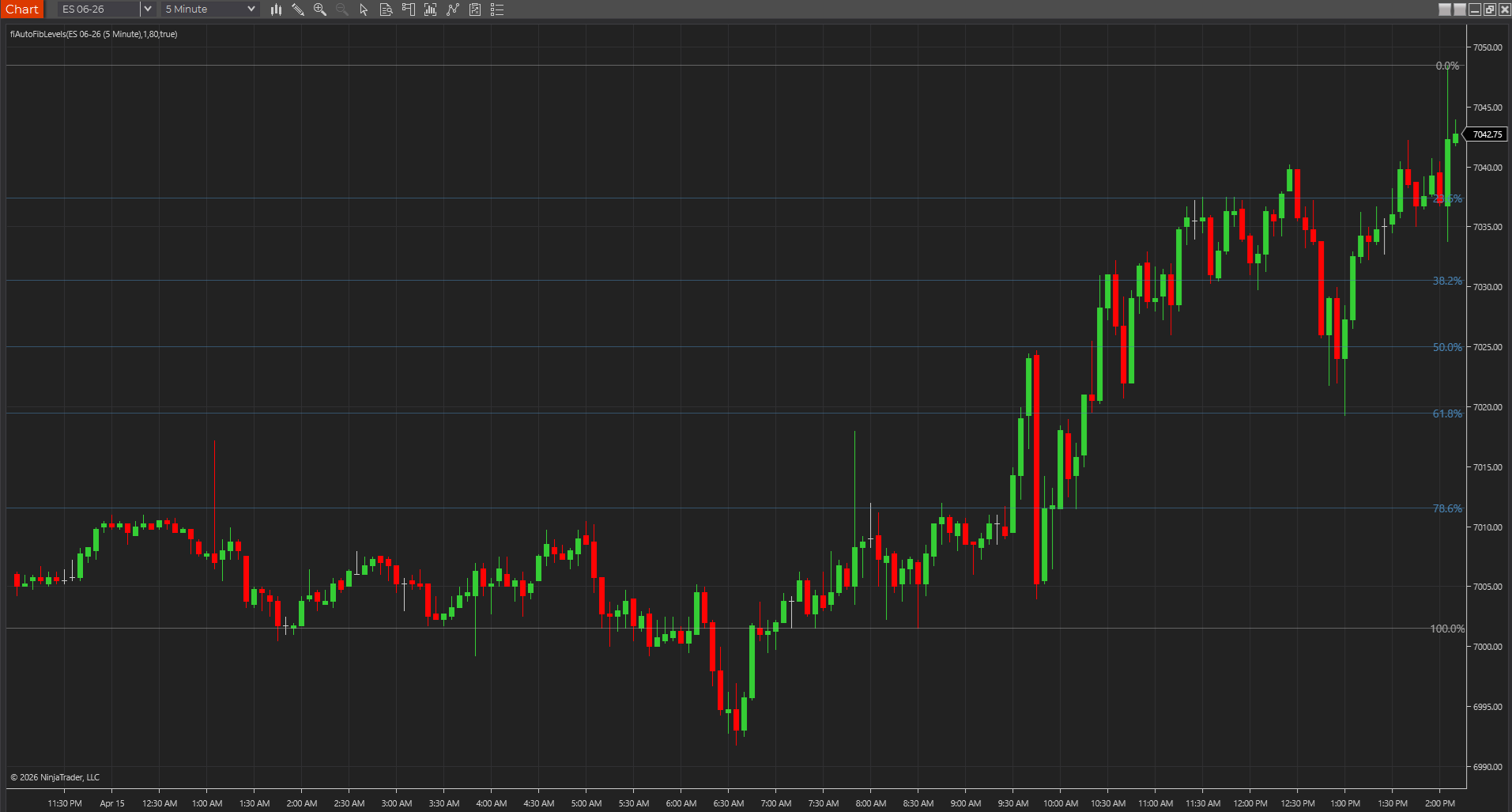This screenshot has height=812, width=1512.
Task: Open the Data Box tool
Action: (386, 9)
